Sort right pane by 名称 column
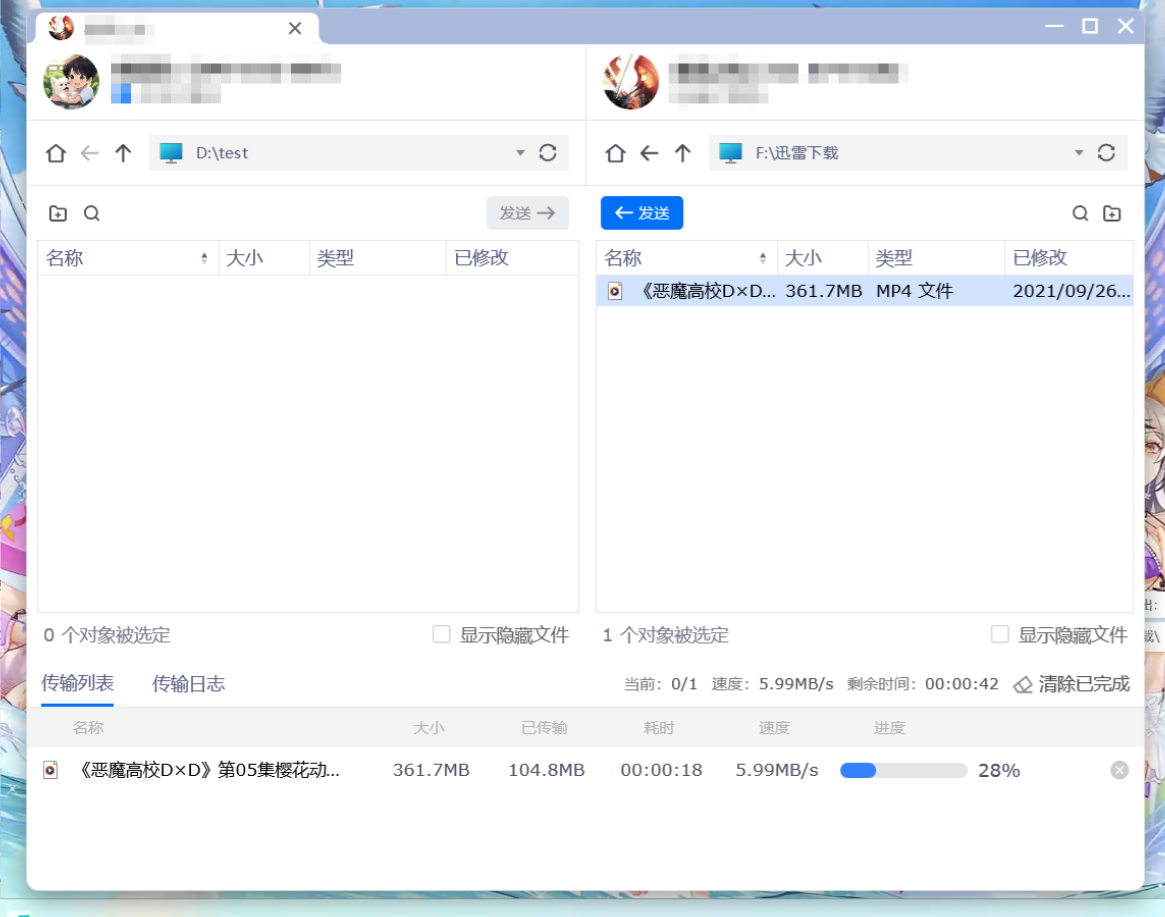The image size is (1165, 917). click(x=687, y=258)
